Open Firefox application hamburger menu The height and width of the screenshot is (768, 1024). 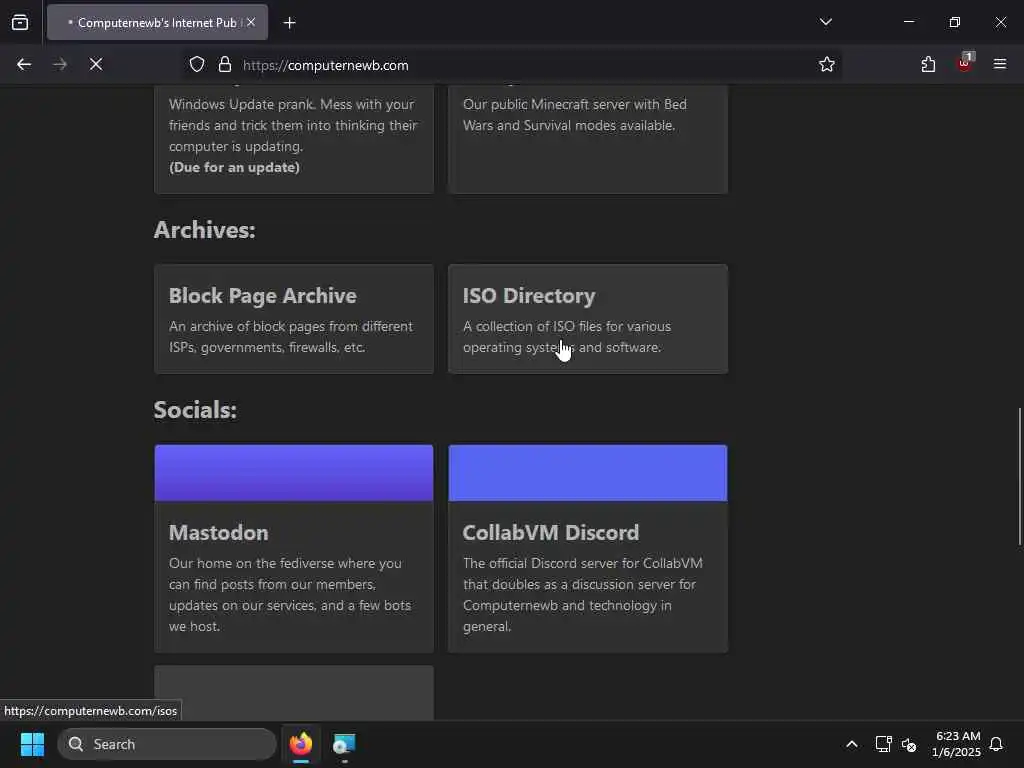coord(1000,64)
